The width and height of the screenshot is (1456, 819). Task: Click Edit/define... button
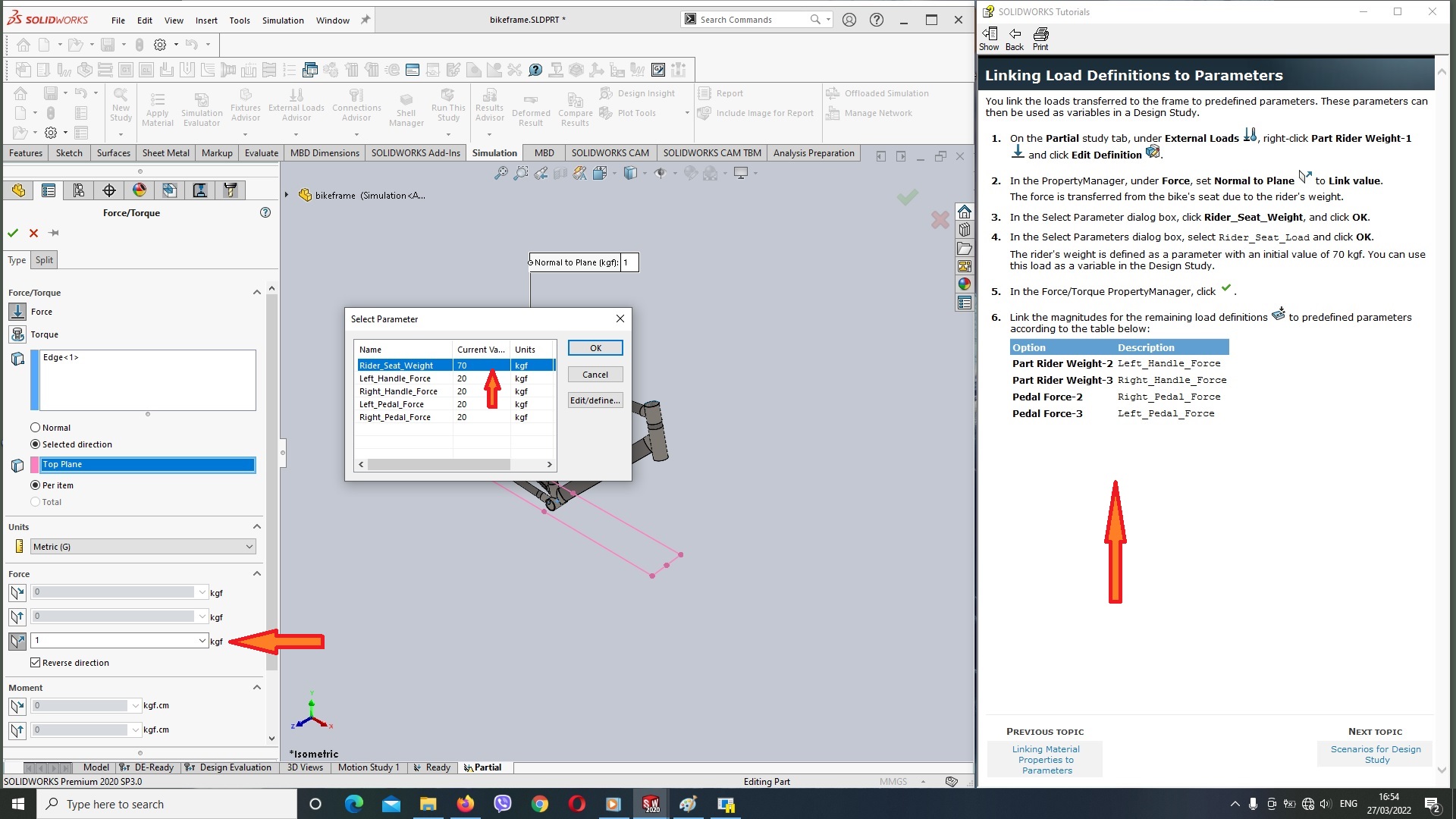point(595,400)
